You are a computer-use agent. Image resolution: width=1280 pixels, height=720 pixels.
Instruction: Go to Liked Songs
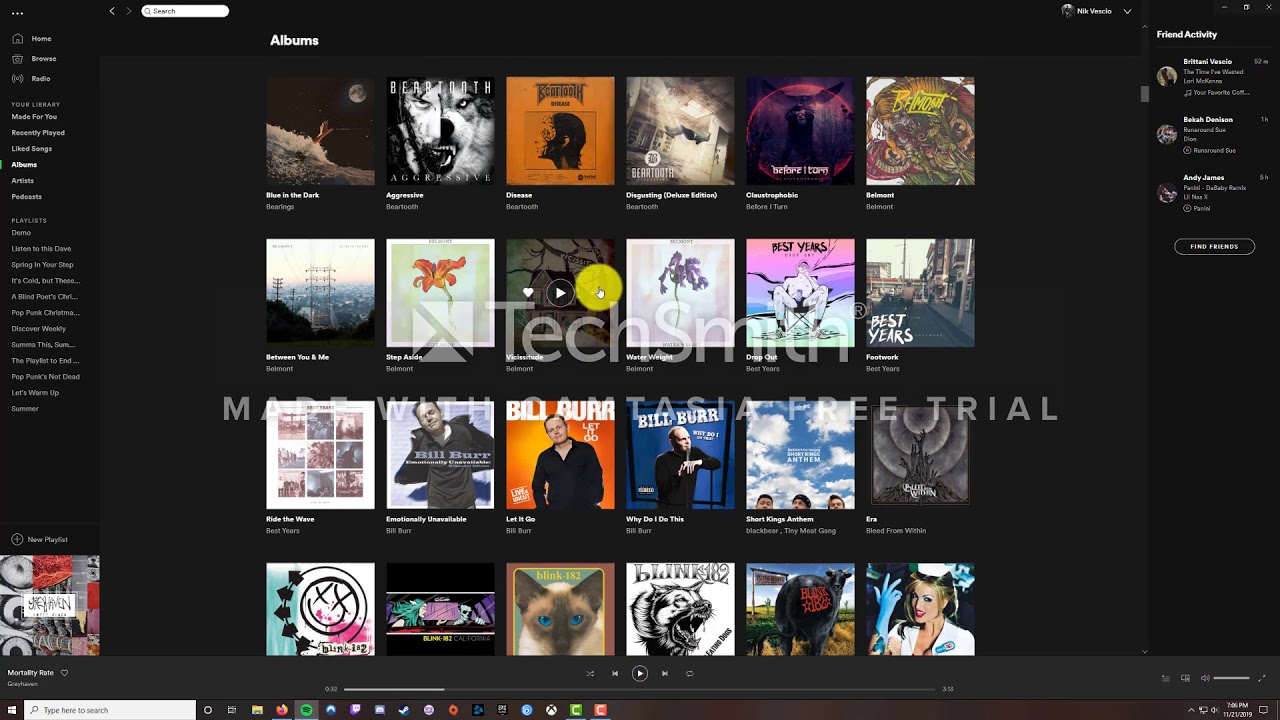[32, 149]
